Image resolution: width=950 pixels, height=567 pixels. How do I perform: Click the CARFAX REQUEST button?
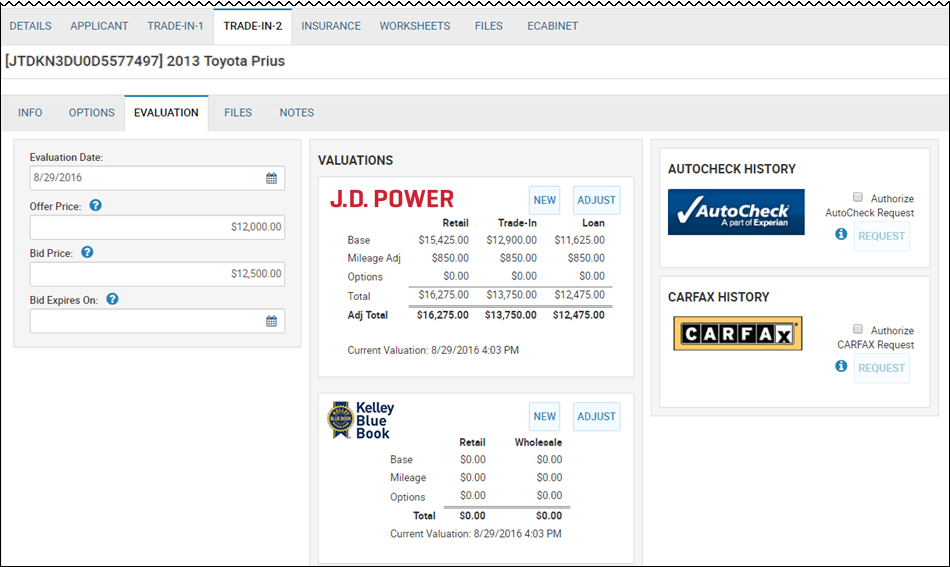pos(882,368)
